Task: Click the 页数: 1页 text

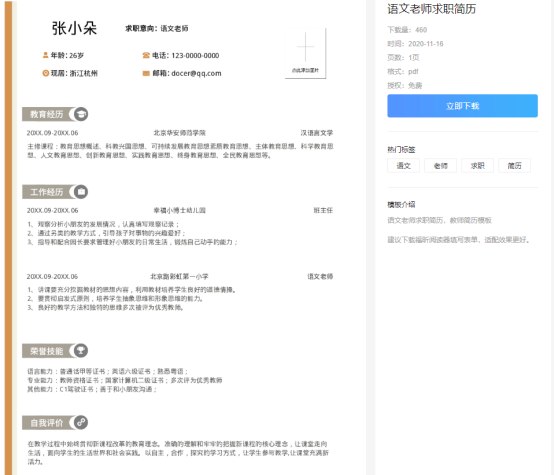Action: coord(403,58)
